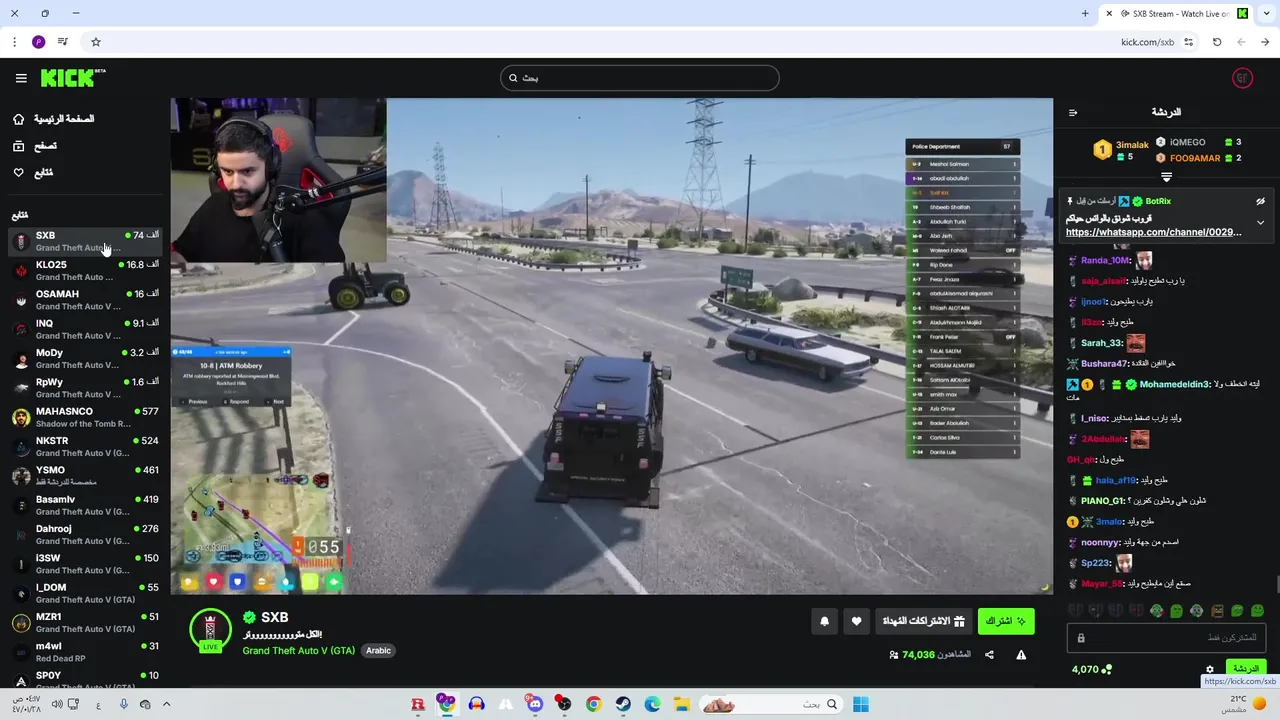Click the chat message input field
This screenshot has height=720, width=1280.
pyautogui.click(x=1167, y=638)
